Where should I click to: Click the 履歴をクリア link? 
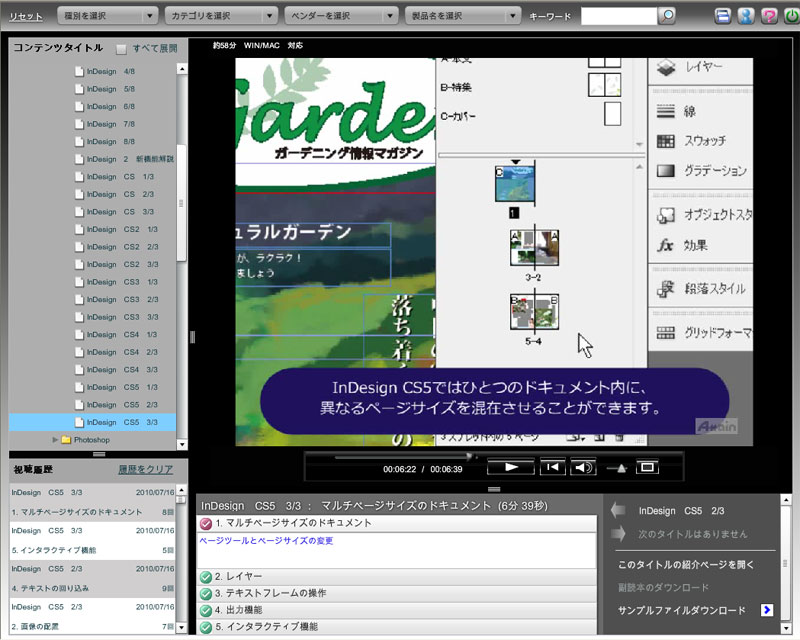coord(146,469)
